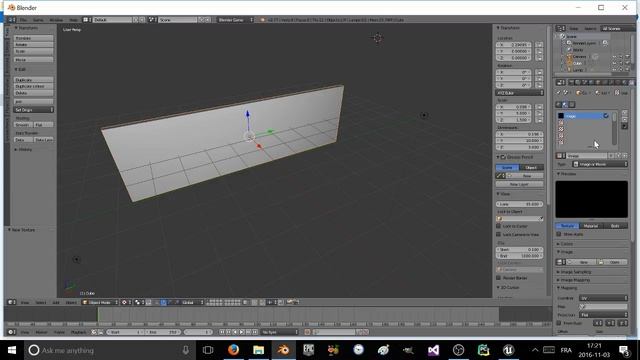
Task: Select the black Image texture slot icon
Action: pos(561,116)
